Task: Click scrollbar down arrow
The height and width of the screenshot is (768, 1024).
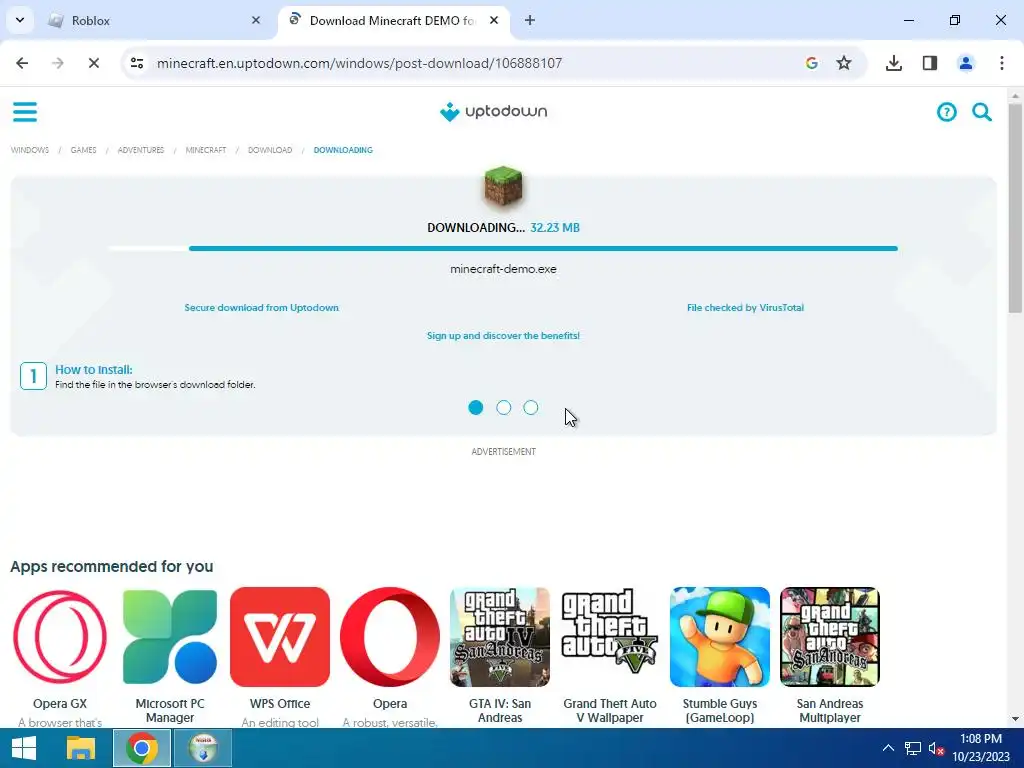Action: coord(1015,720)
